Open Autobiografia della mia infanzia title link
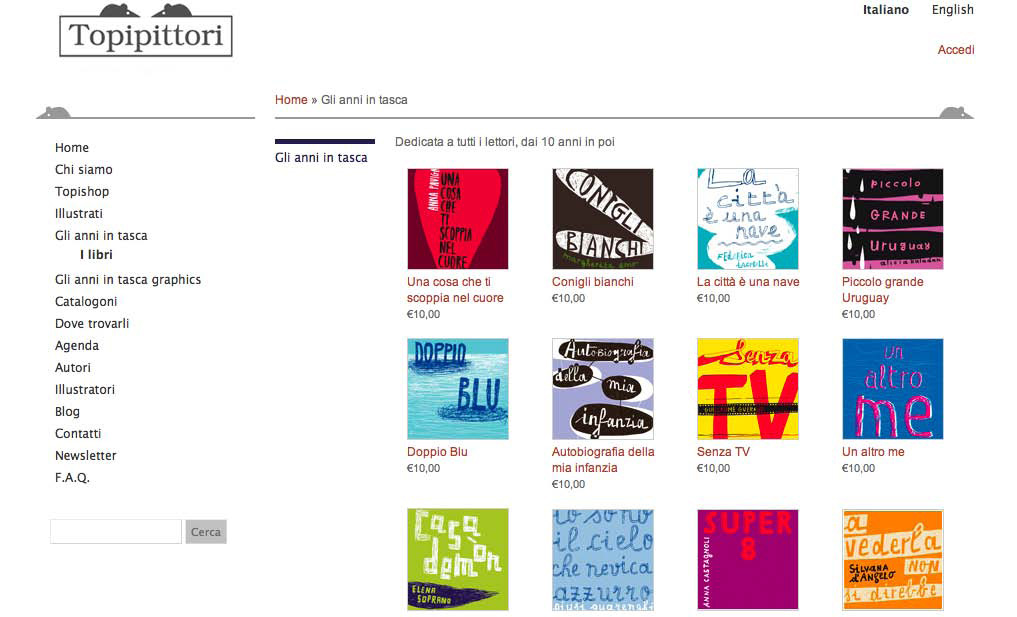The height and width of the screenshot is (617, 1017). coord(603,460)
